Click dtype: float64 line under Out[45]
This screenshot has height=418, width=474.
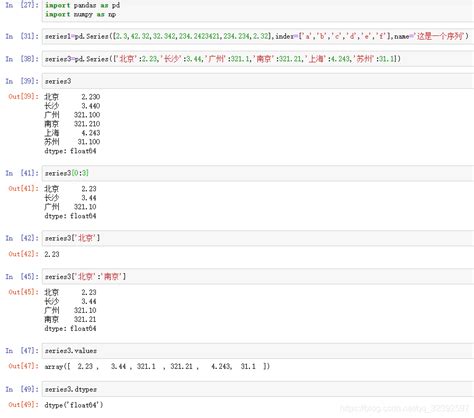tap(70, 329)
